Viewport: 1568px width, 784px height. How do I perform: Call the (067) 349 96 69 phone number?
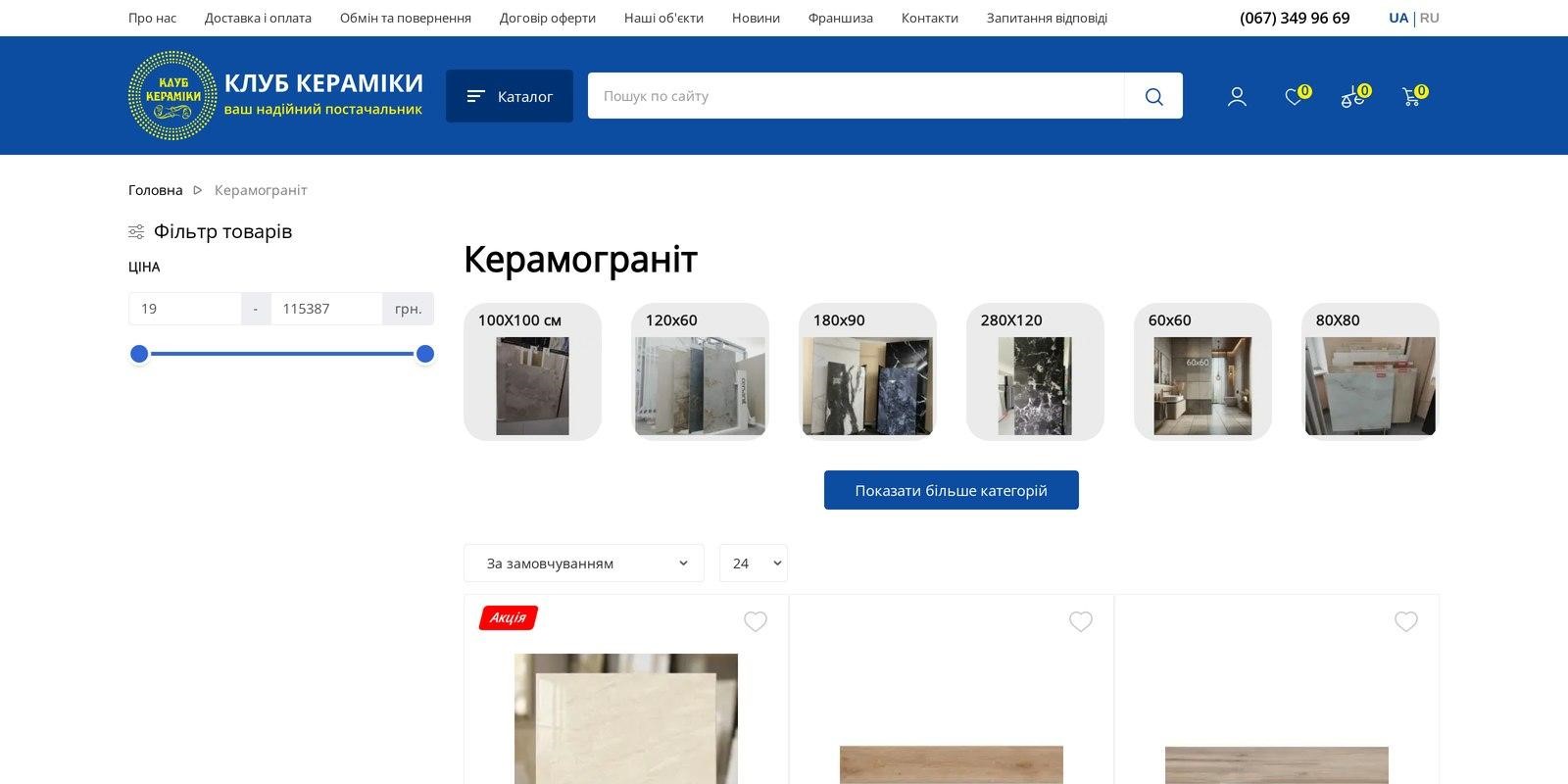pyautogui.click(x=1295, y=18)
